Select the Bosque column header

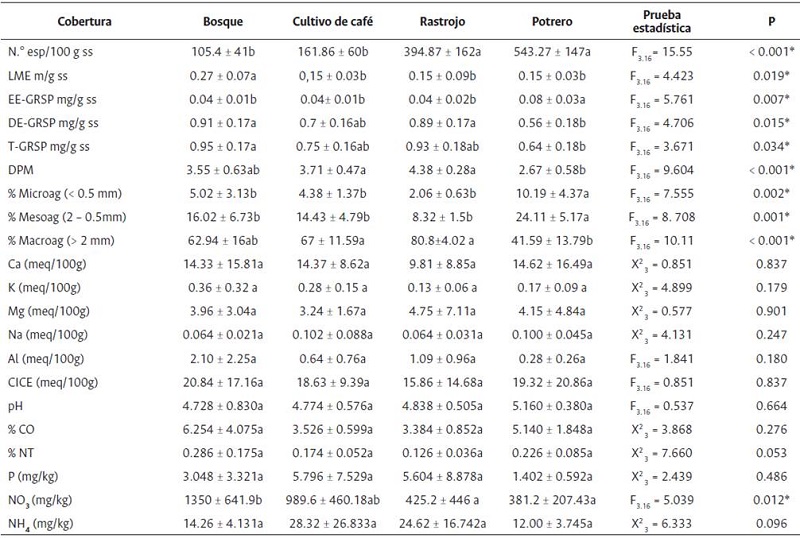click(222, 21)
